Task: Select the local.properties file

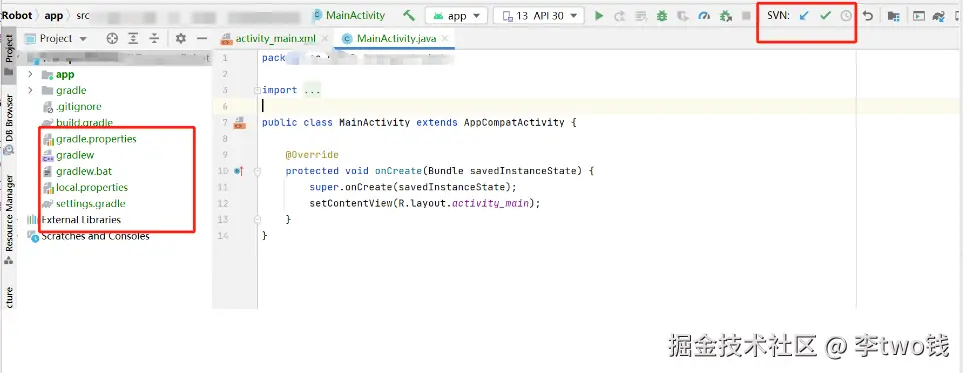Action: click(92, 187)
